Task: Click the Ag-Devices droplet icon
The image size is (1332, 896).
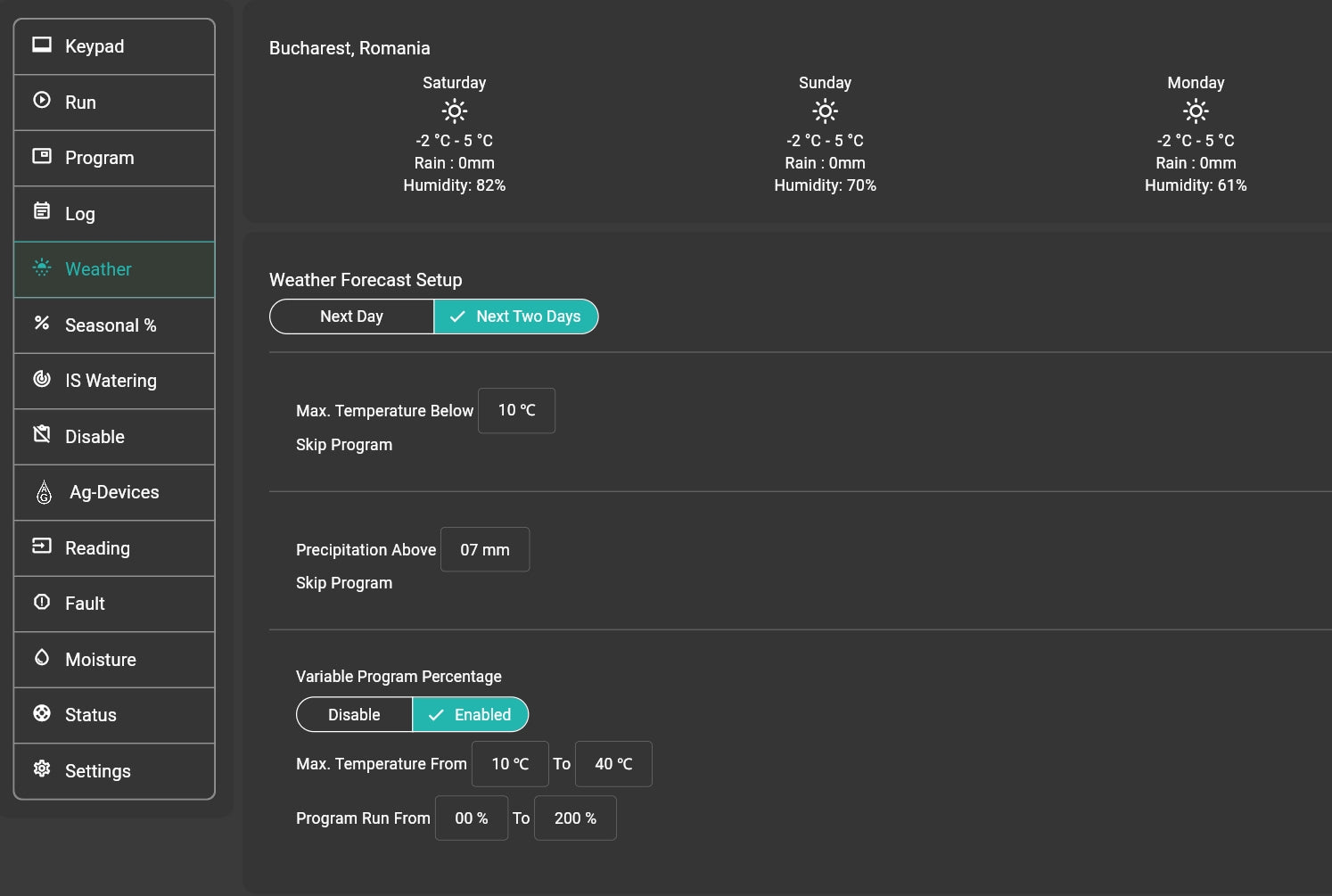Action: tap(45, 492)
